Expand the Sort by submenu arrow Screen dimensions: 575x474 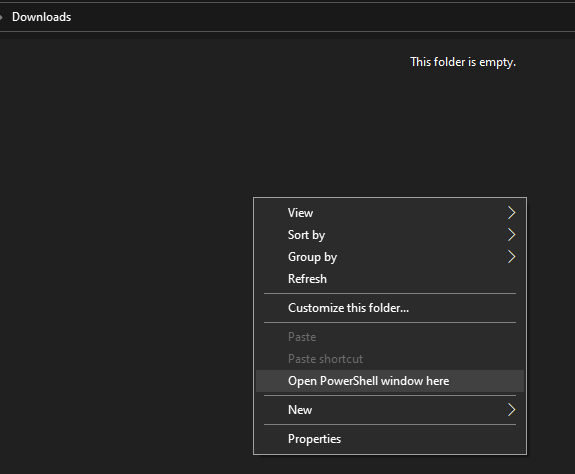[x=512, y=235]
